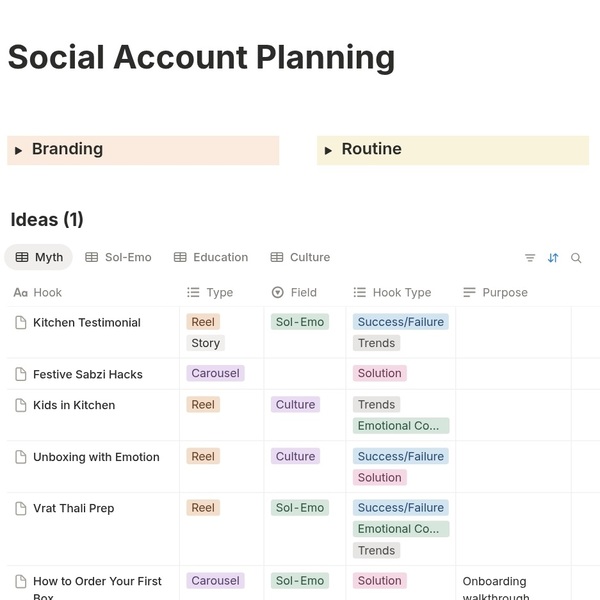Open the Kitchen Testimonial page link
Viewport: 600px width, 600px height.
(87, 322)
